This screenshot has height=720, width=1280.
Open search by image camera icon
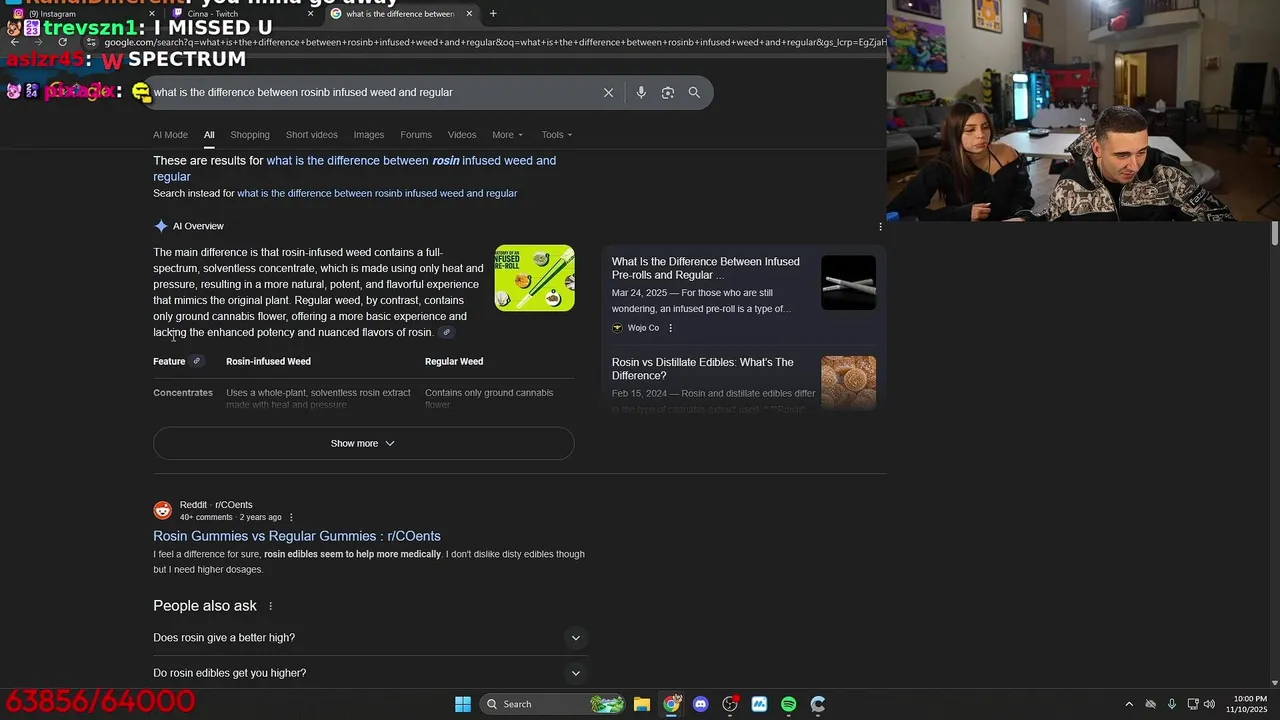[x=667, y=92]
